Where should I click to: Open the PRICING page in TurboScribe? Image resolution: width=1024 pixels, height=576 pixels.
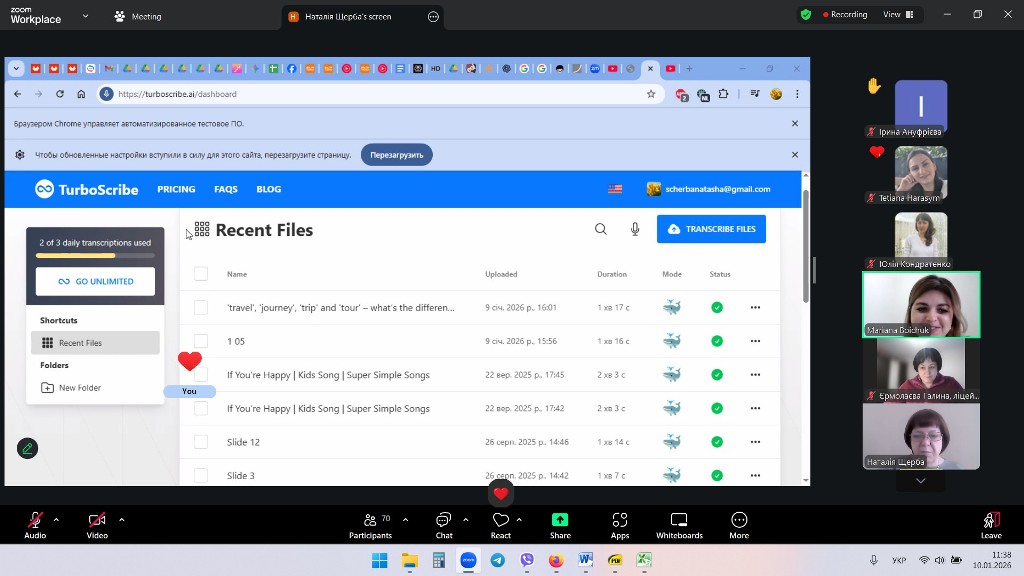[x=176, y=189]
